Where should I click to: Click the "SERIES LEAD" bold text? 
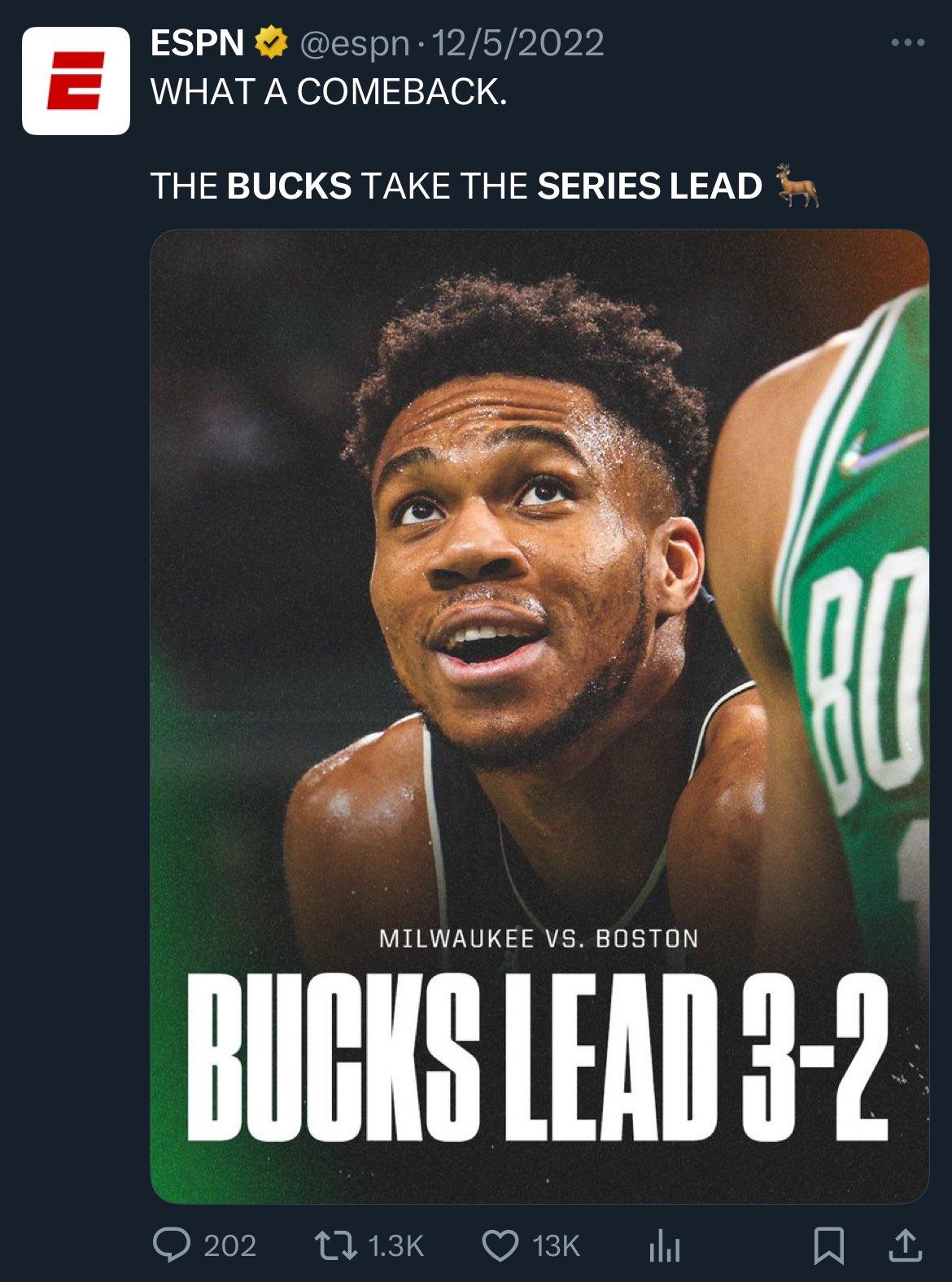[x=649, y=186]
